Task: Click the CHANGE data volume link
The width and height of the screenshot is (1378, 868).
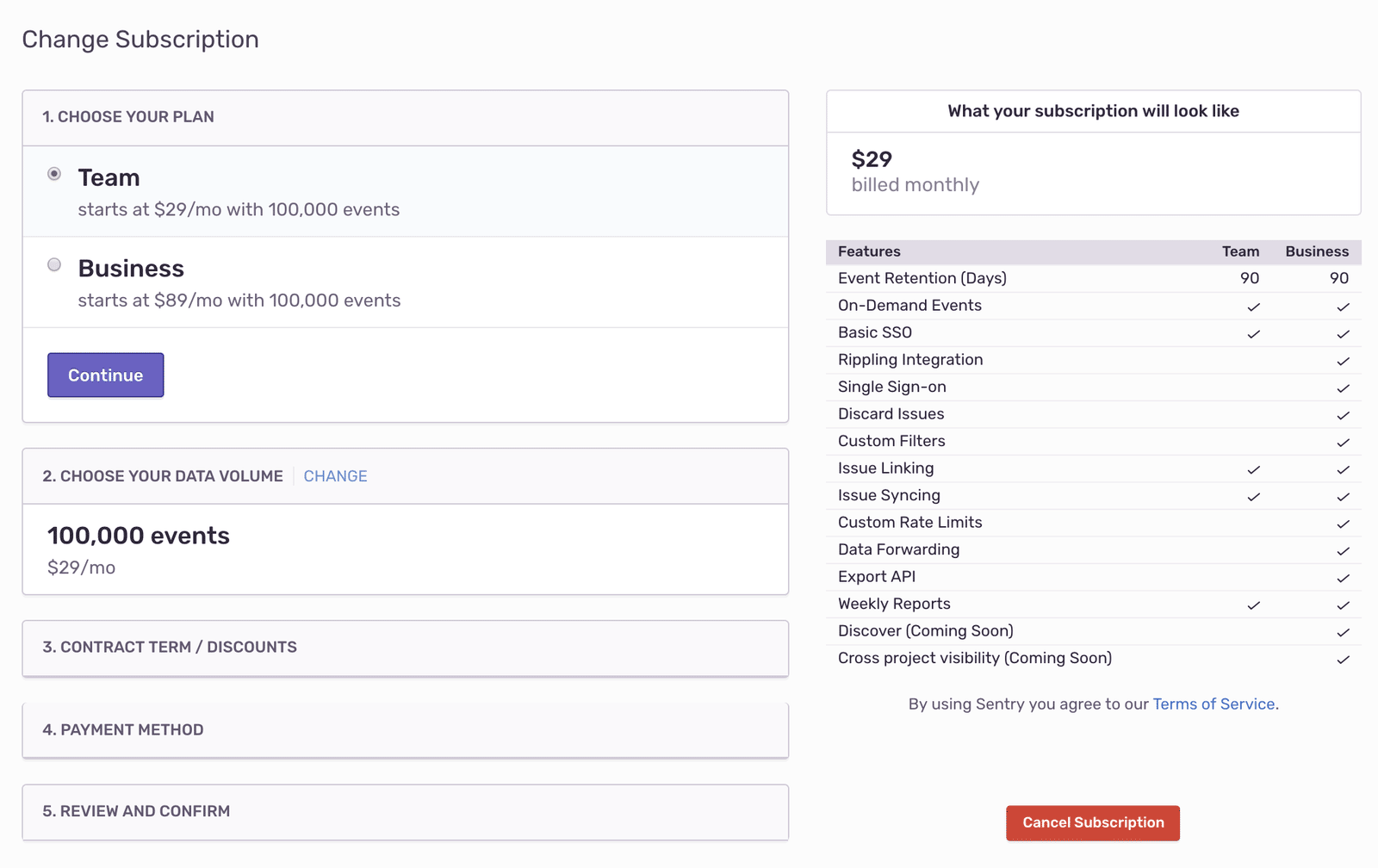Action: coord(335,476)
